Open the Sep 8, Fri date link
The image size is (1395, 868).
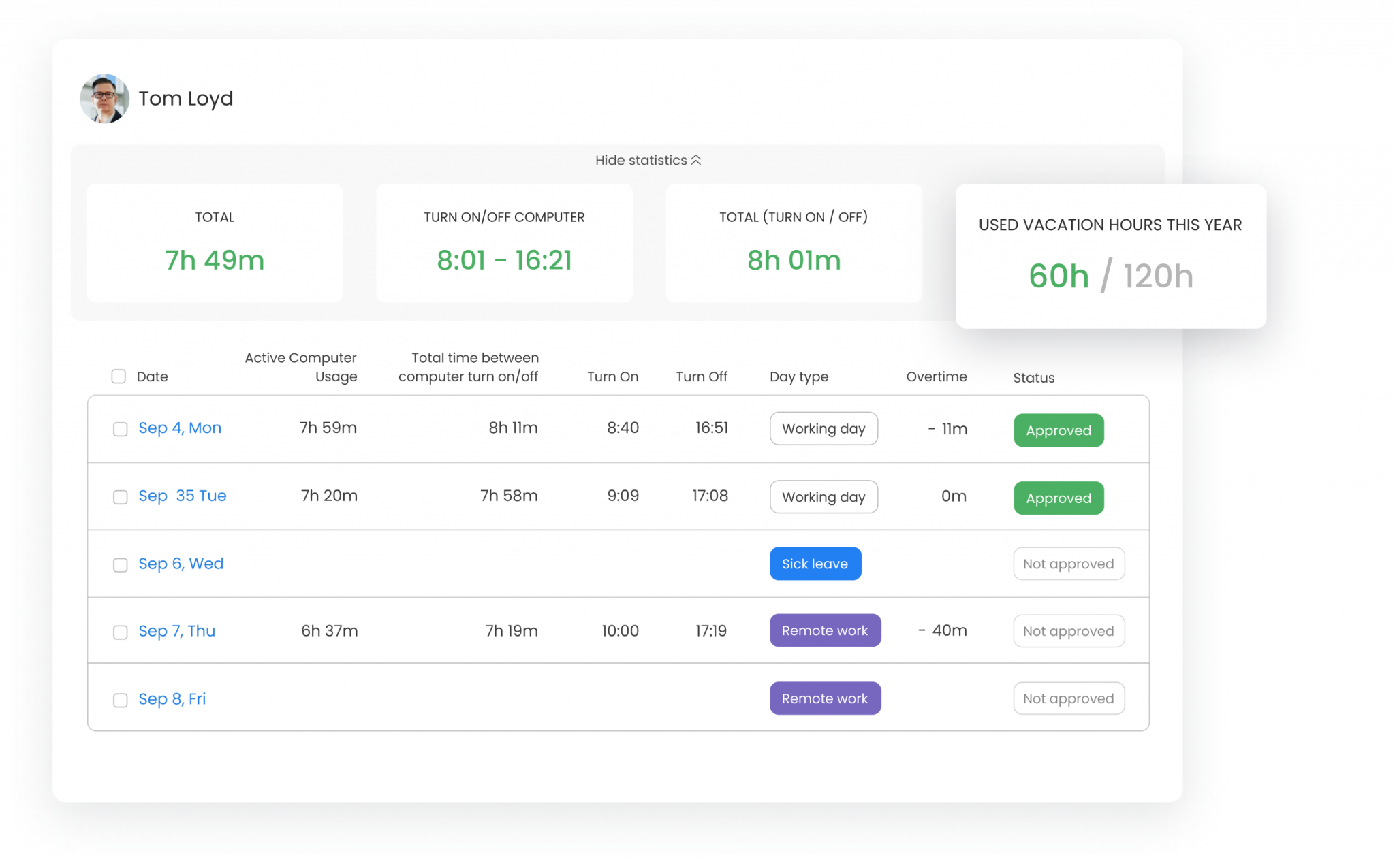[x=172, y=699]
